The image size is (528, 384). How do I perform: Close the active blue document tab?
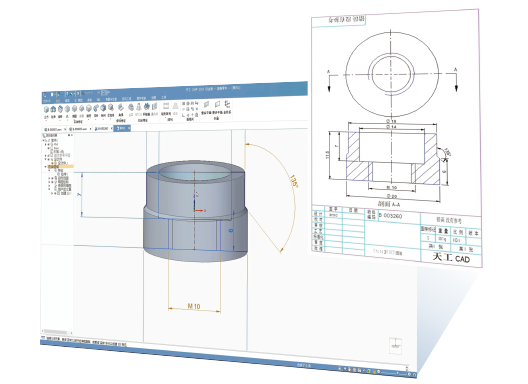[x=129, y=128]
